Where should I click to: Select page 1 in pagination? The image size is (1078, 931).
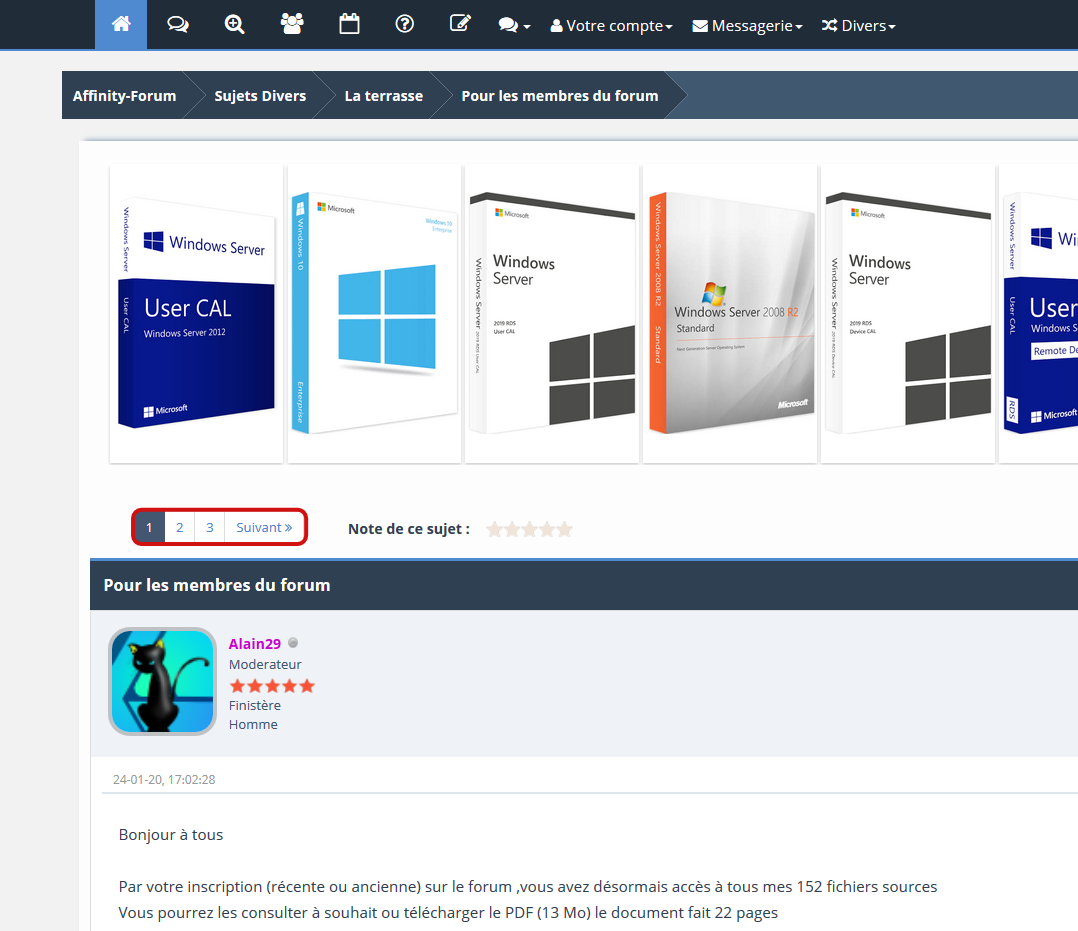[149, 527]
